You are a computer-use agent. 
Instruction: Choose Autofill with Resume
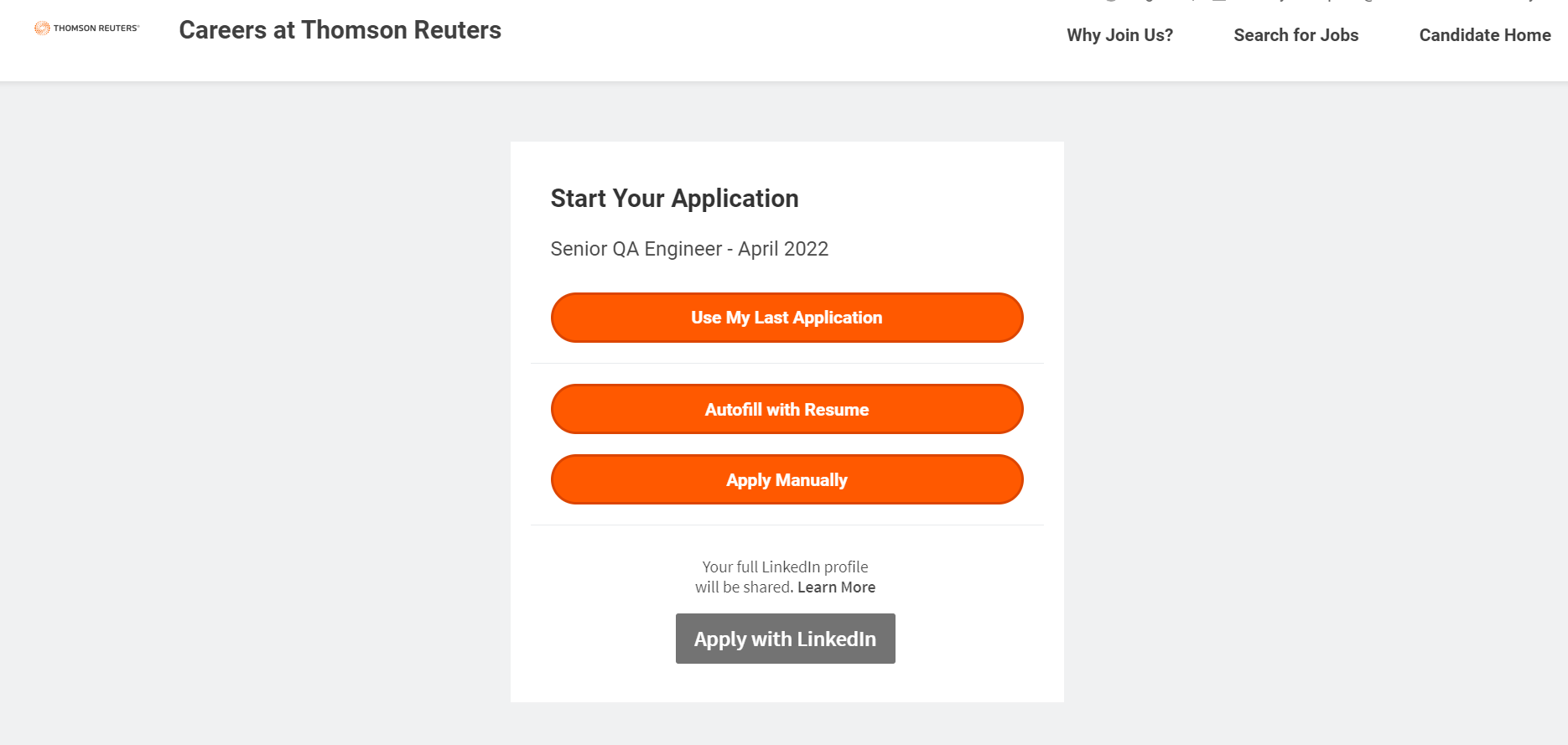(x=787, y=410)
